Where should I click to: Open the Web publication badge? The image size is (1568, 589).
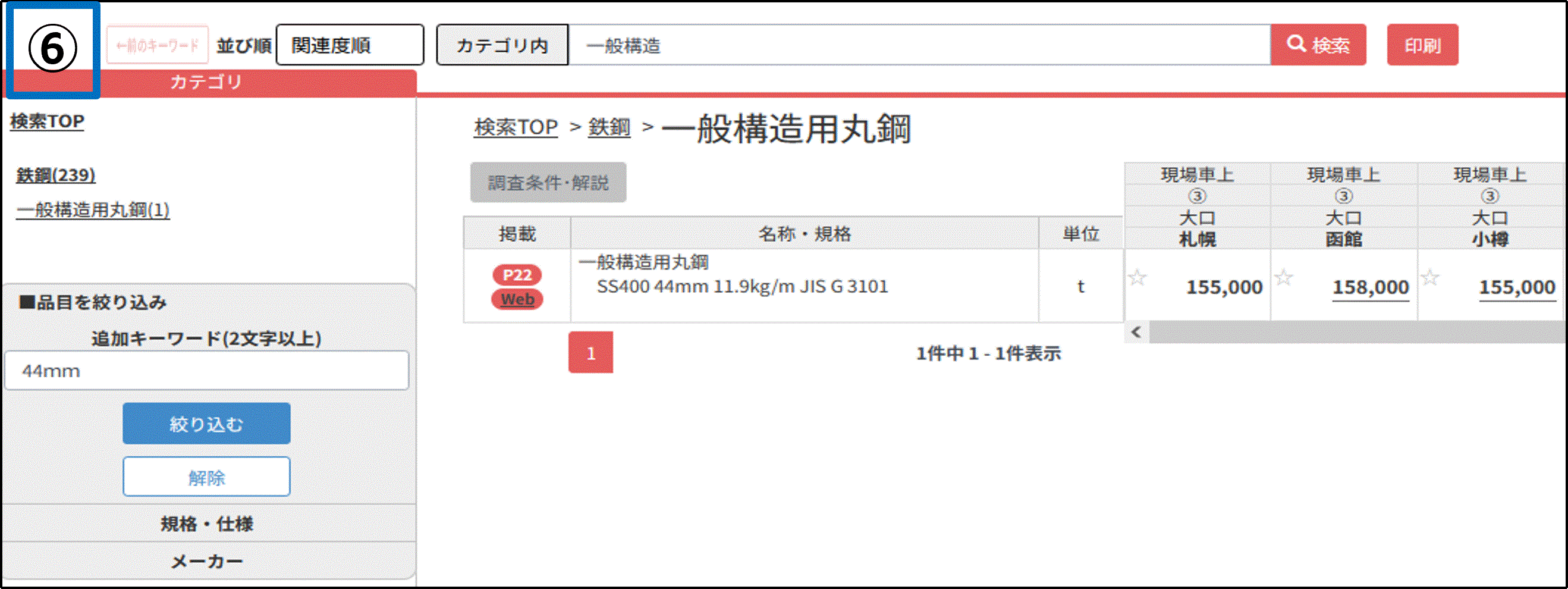point(516,299)
